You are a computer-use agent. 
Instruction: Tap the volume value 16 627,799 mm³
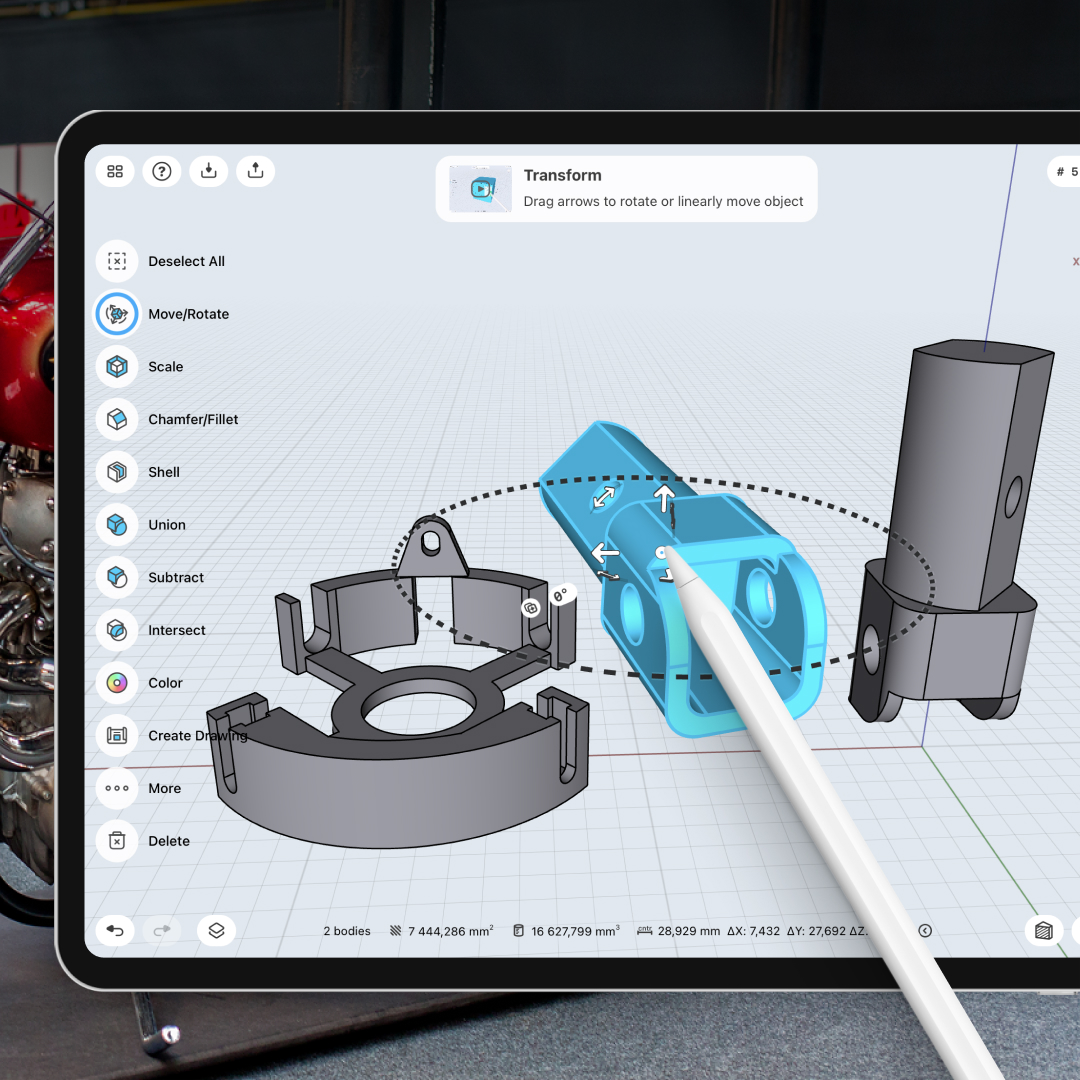point(575,931)
